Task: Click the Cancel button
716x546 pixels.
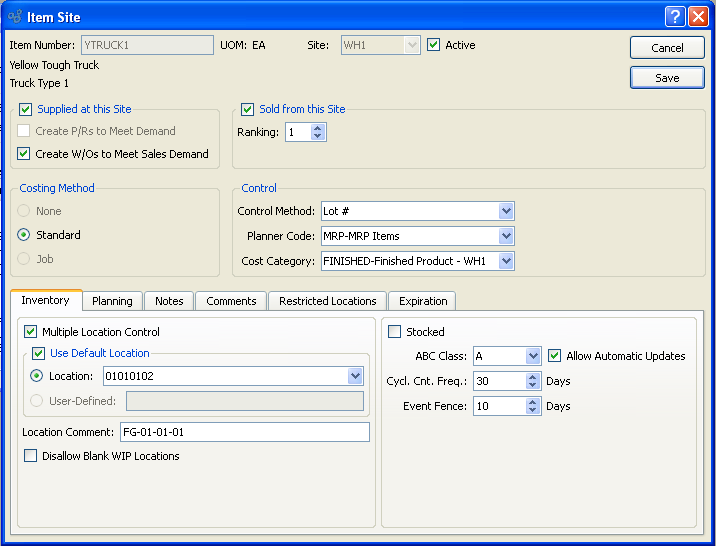Action: (x=667, y=48)
